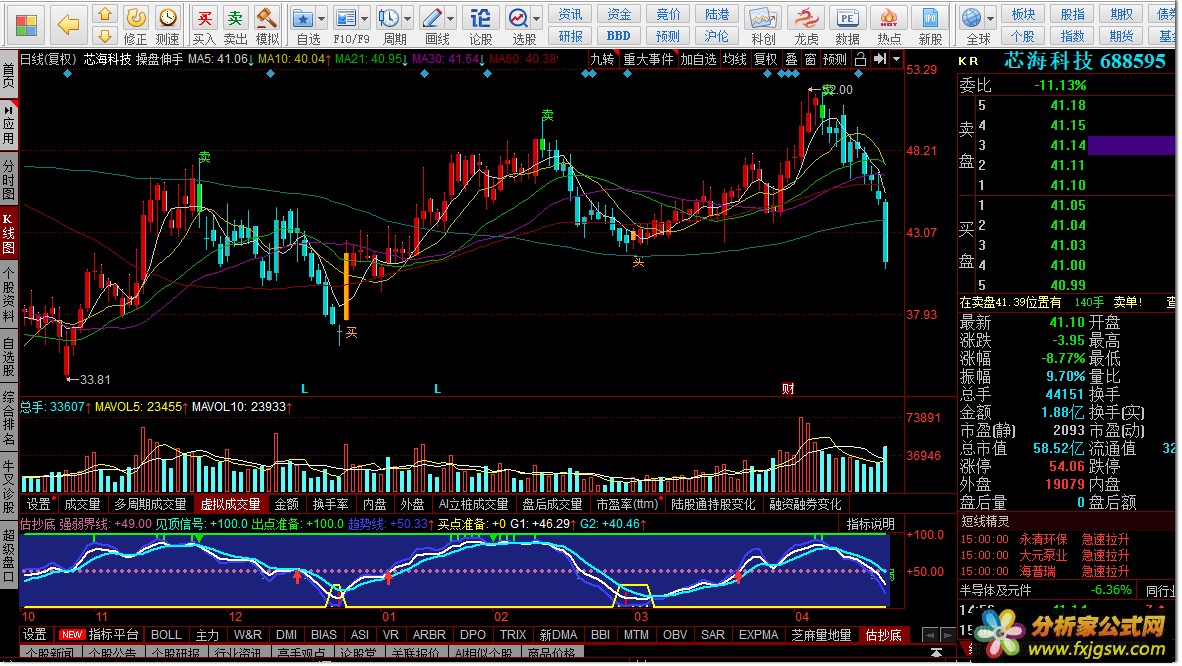
Task: Click the 期货 toolbar button
Action: [1122, 35]
